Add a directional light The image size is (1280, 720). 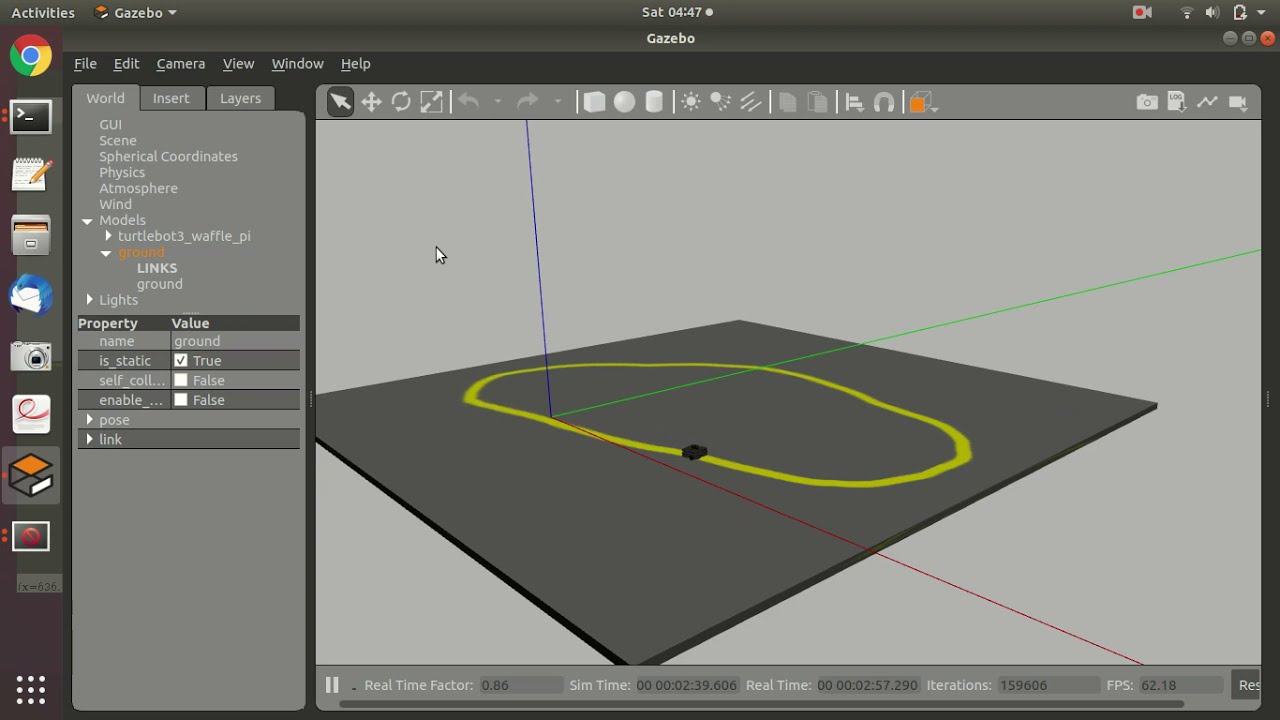[751, 102]
